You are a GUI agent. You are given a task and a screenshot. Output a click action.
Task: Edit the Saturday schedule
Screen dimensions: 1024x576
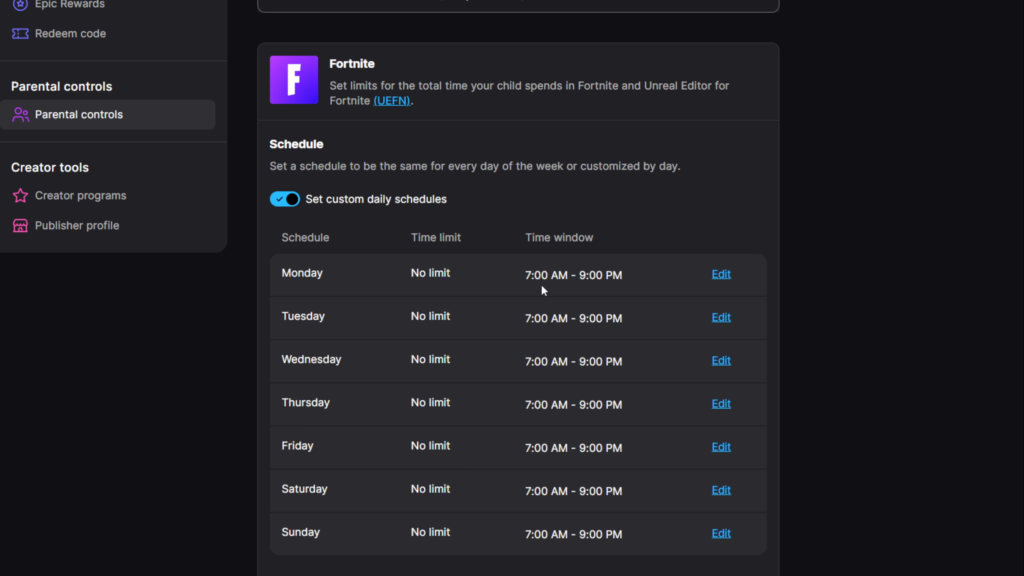click(721, 490)
